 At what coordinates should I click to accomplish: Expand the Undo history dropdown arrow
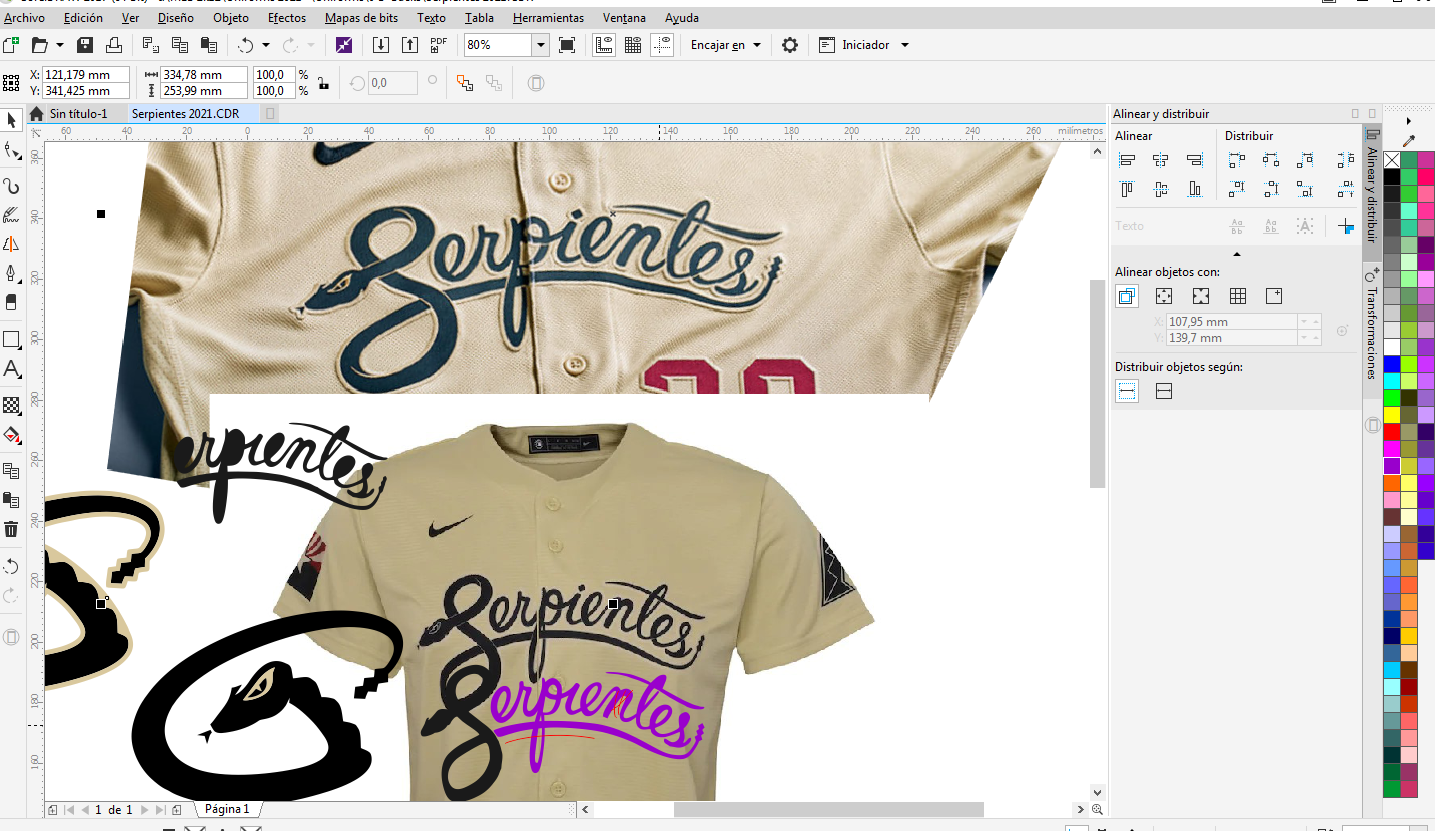tap(266, 45)
